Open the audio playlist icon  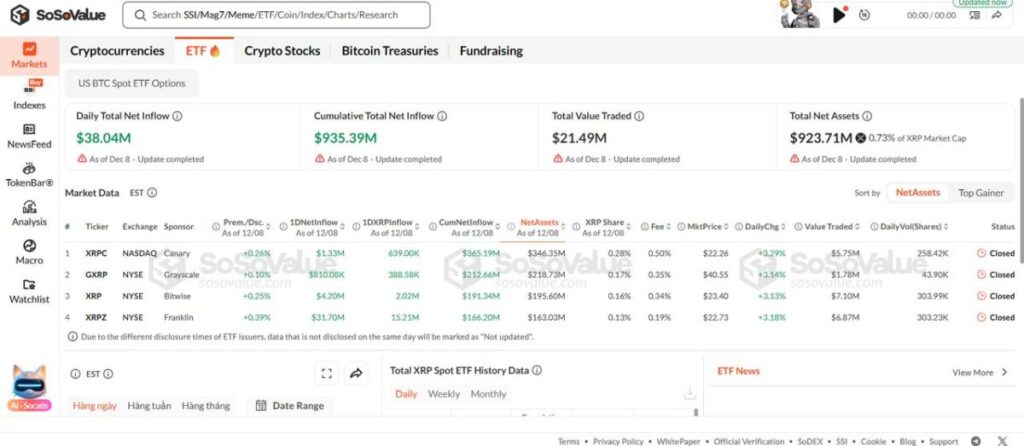click(x=974, y=15)
